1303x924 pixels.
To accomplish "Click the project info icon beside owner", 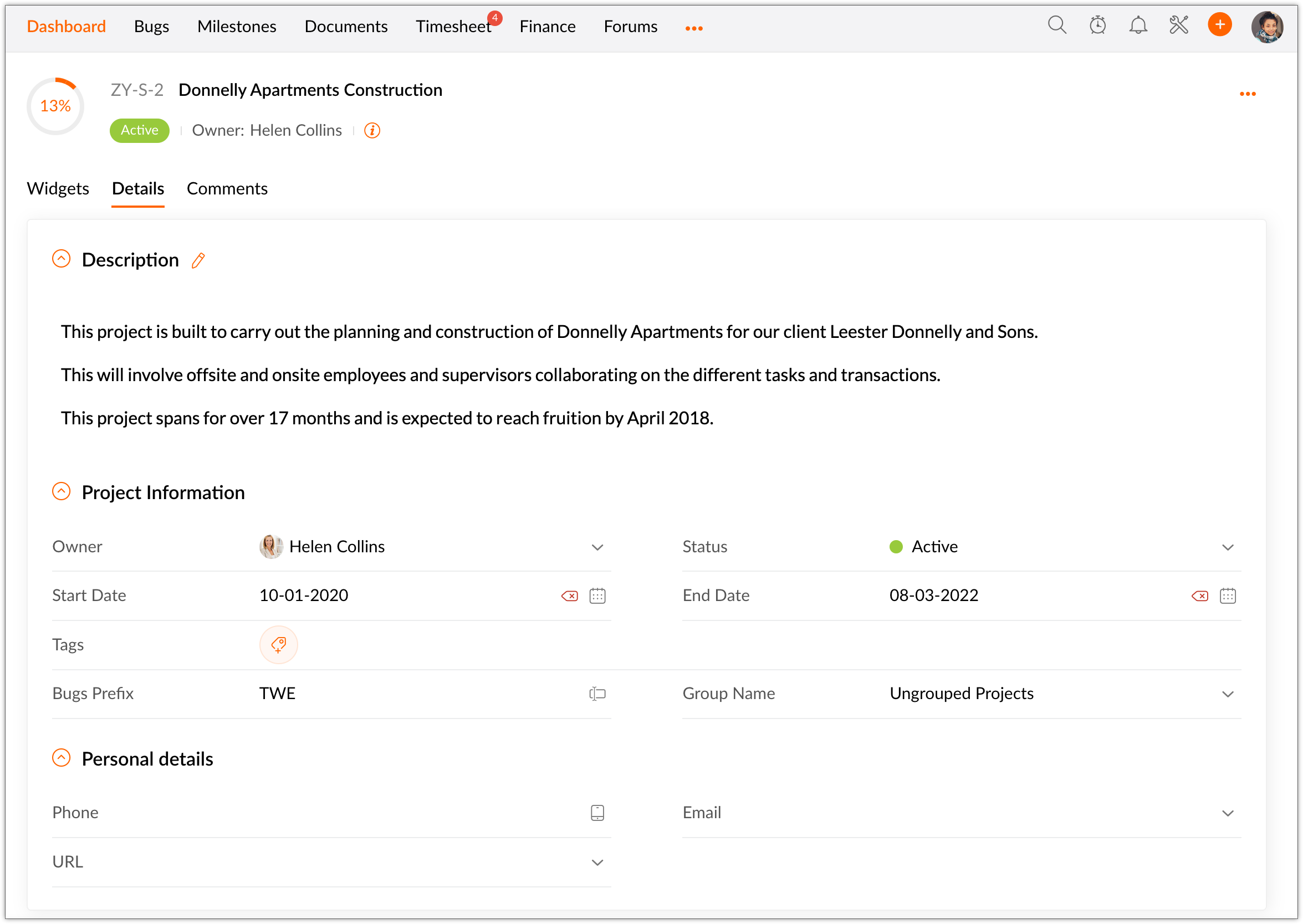I will pyautogui.click(x=372, y=130).
